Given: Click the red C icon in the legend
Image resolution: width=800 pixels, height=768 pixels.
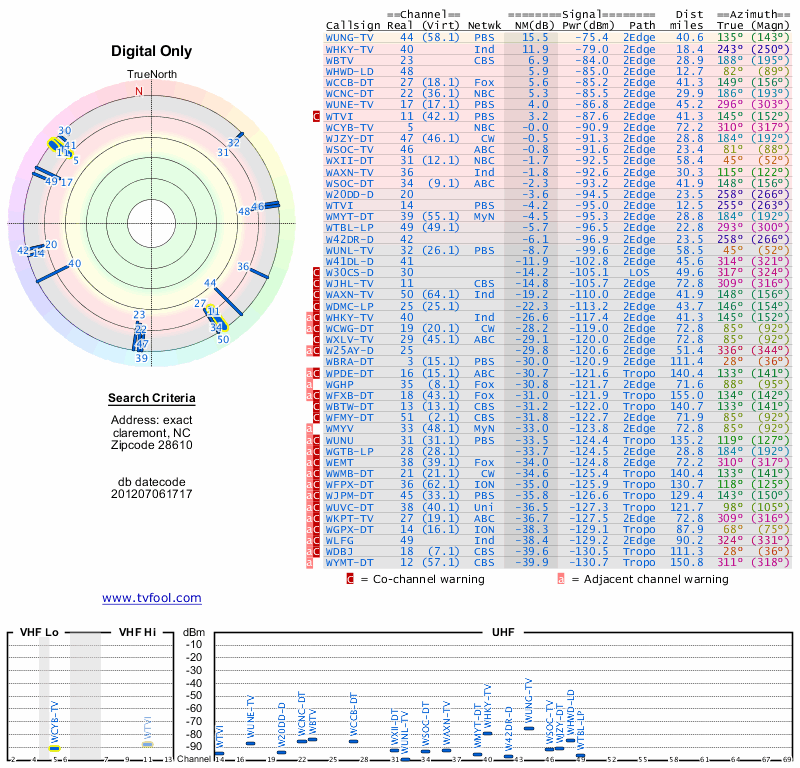Looking at the screenshot, I should click(350, 578).
